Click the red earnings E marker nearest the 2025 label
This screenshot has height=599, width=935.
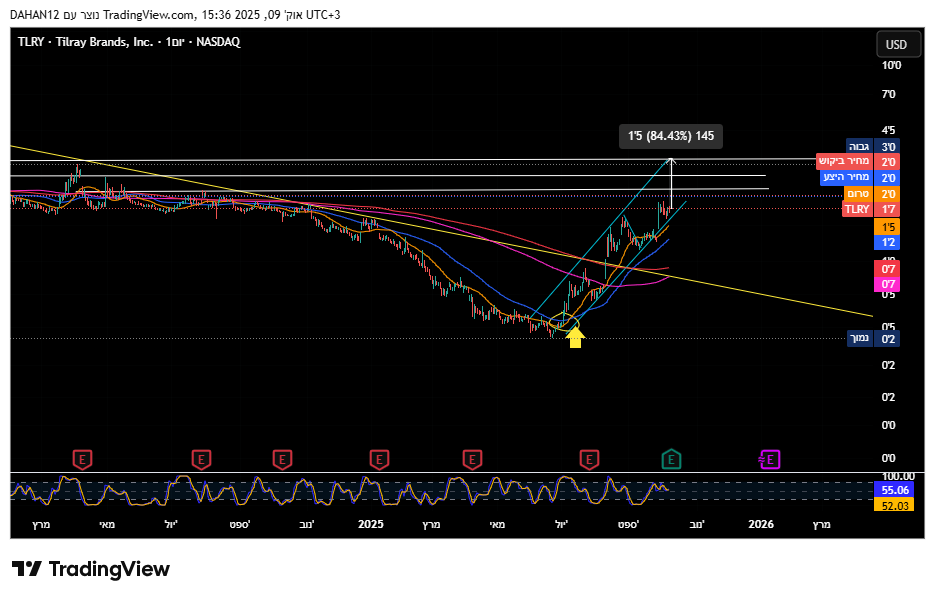point(379,460)
